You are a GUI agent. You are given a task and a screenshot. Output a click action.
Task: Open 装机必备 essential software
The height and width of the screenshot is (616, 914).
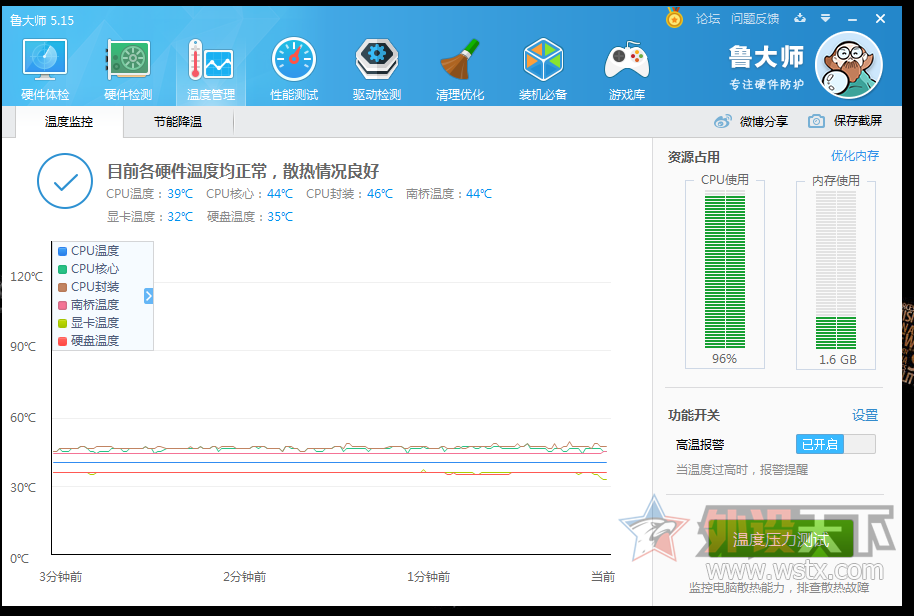543,69
